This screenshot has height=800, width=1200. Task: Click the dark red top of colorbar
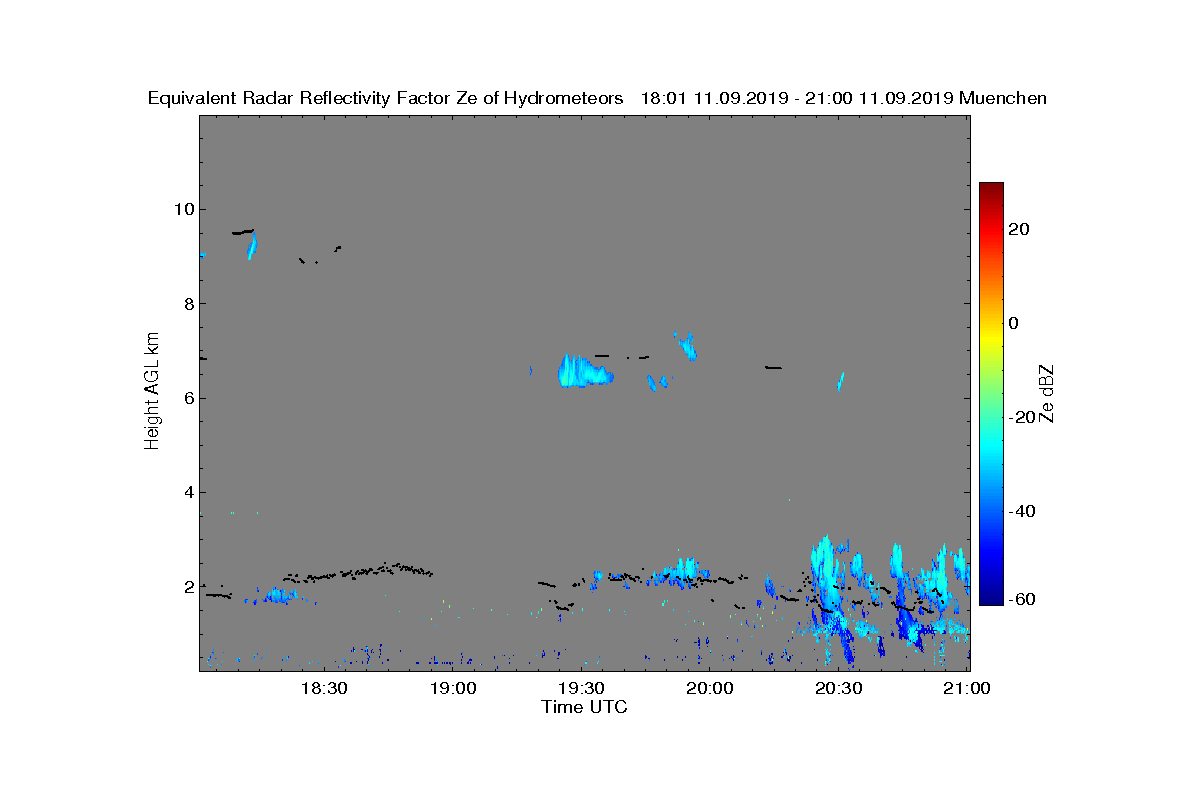click(x=991, y=188)
